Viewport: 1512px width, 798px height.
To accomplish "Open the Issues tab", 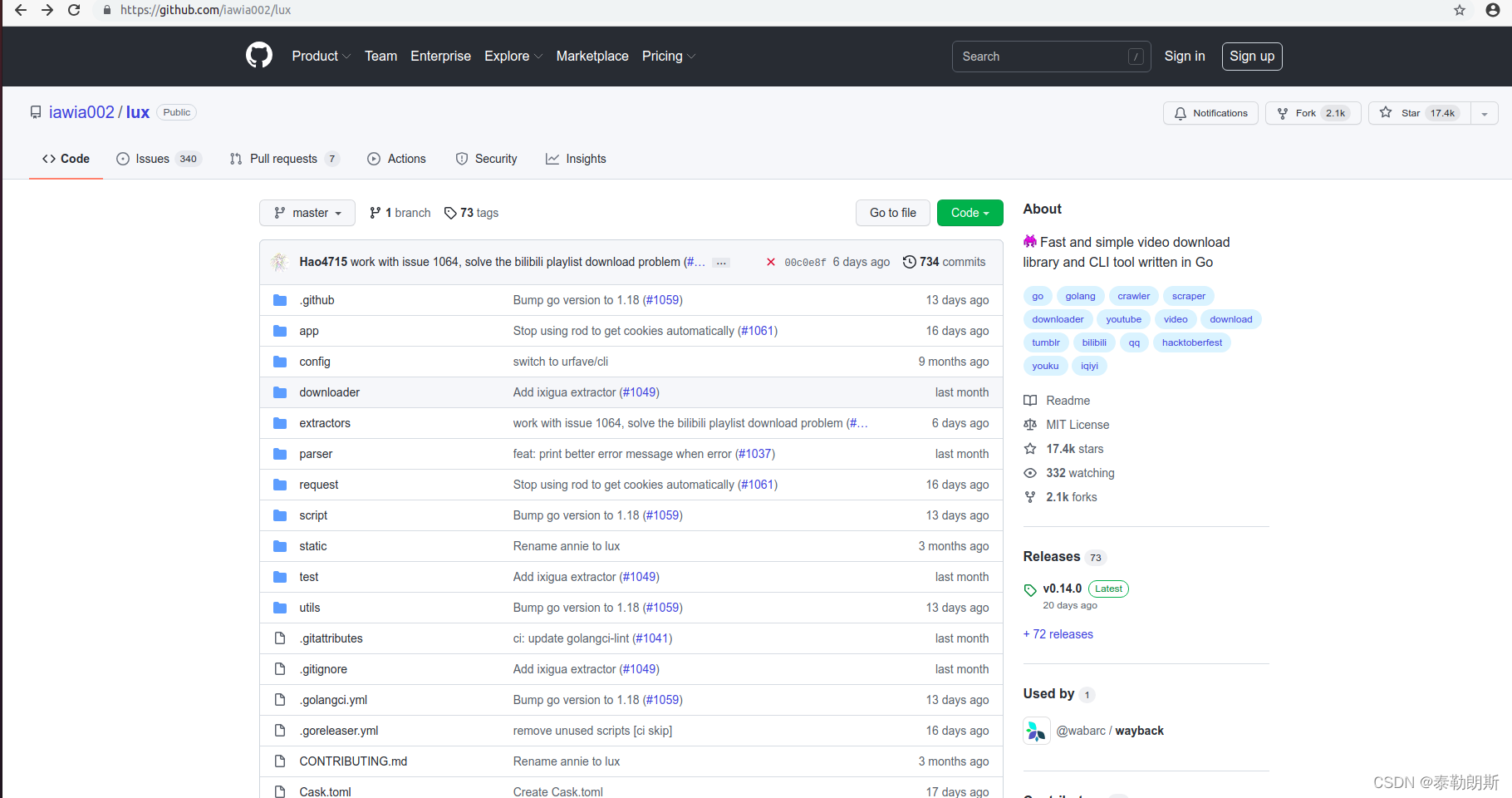I will click(x=159, y=159).
